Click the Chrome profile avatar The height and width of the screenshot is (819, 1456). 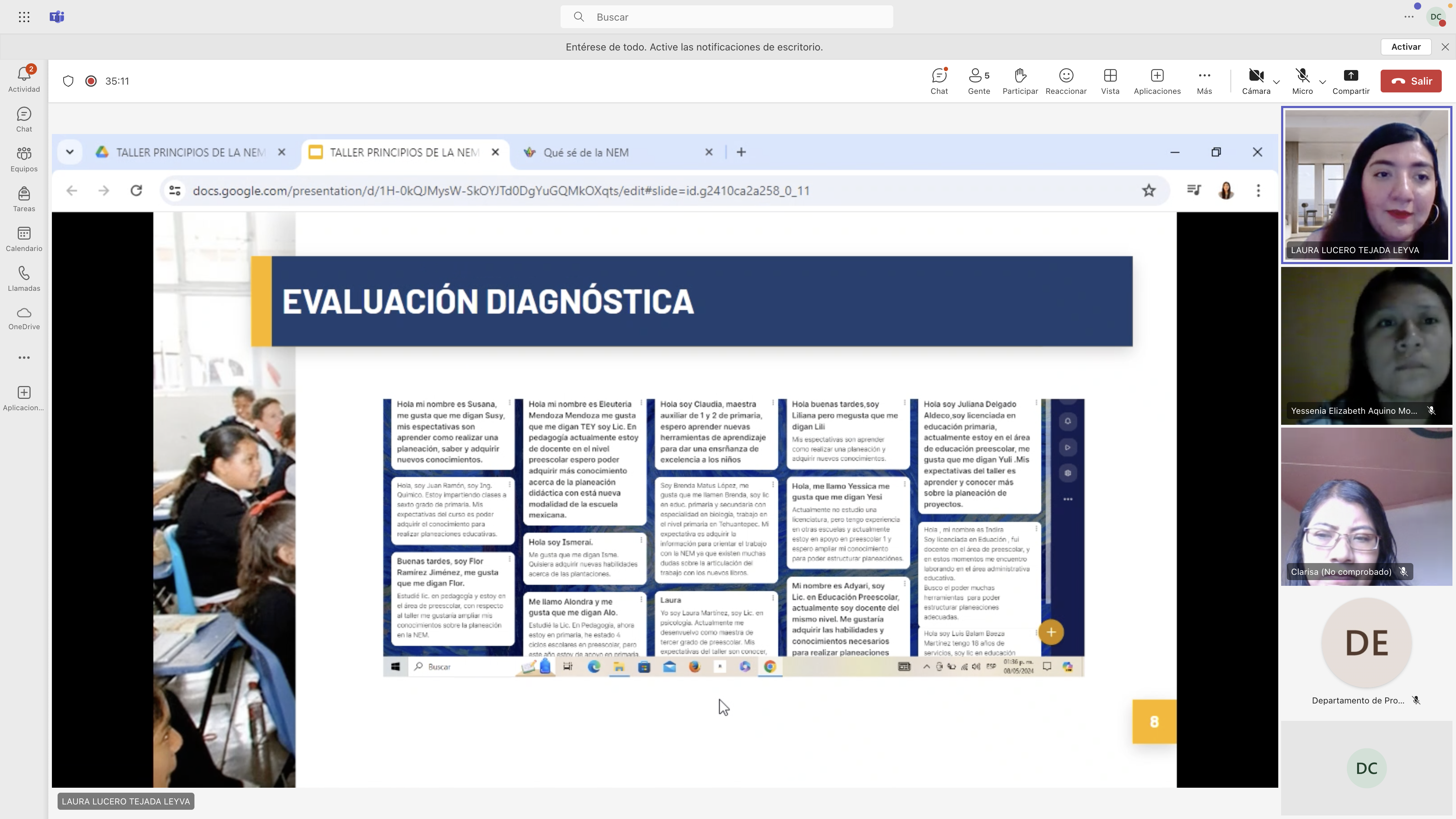pyautogui.click(x=1225, y=191)
